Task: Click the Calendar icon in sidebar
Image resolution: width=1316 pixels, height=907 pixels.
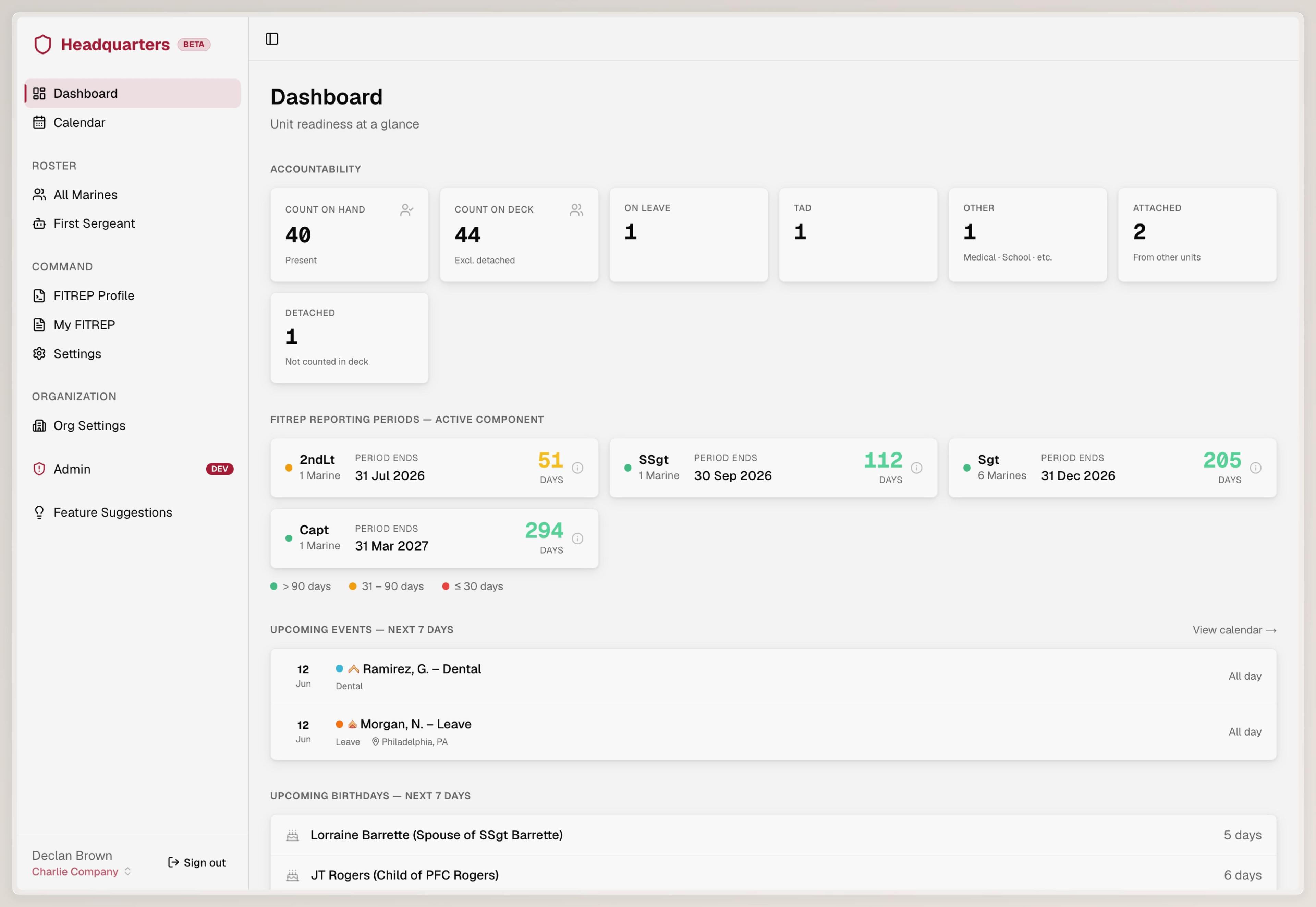Action: tap(39, 122)
